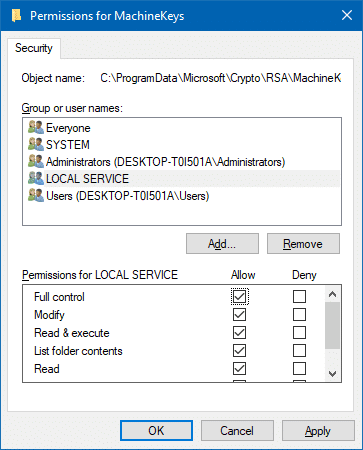Click the object name path text
The height and width of the screenshot is (450, 363).
(221, 78)
